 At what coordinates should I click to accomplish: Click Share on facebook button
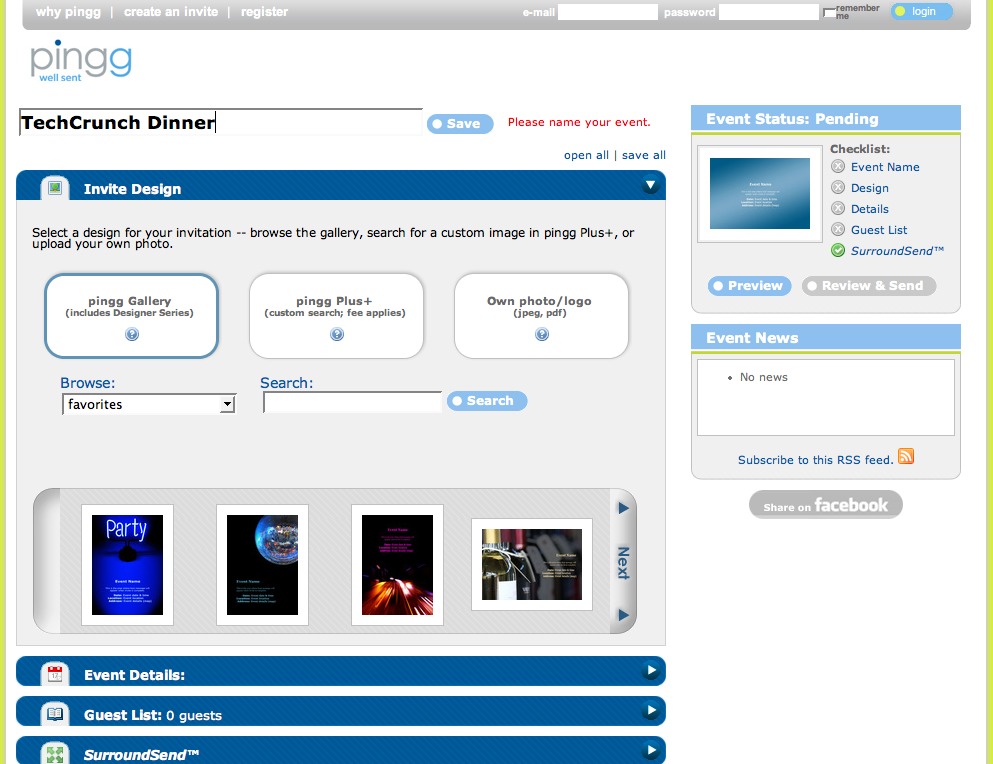pos(826,505)
